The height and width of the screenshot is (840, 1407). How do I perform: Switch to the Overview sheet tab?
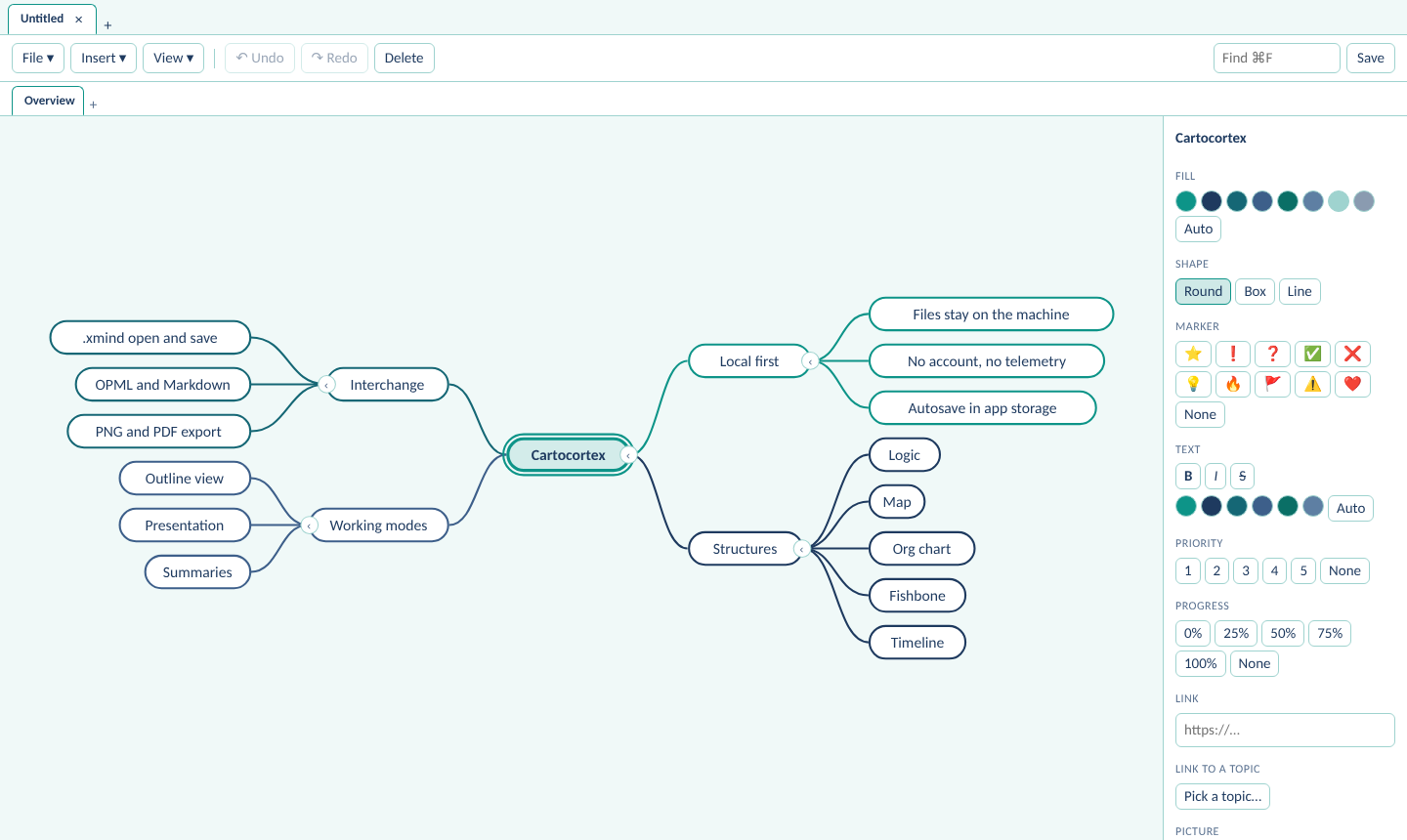pyautogui.click(x=49, y=101)
